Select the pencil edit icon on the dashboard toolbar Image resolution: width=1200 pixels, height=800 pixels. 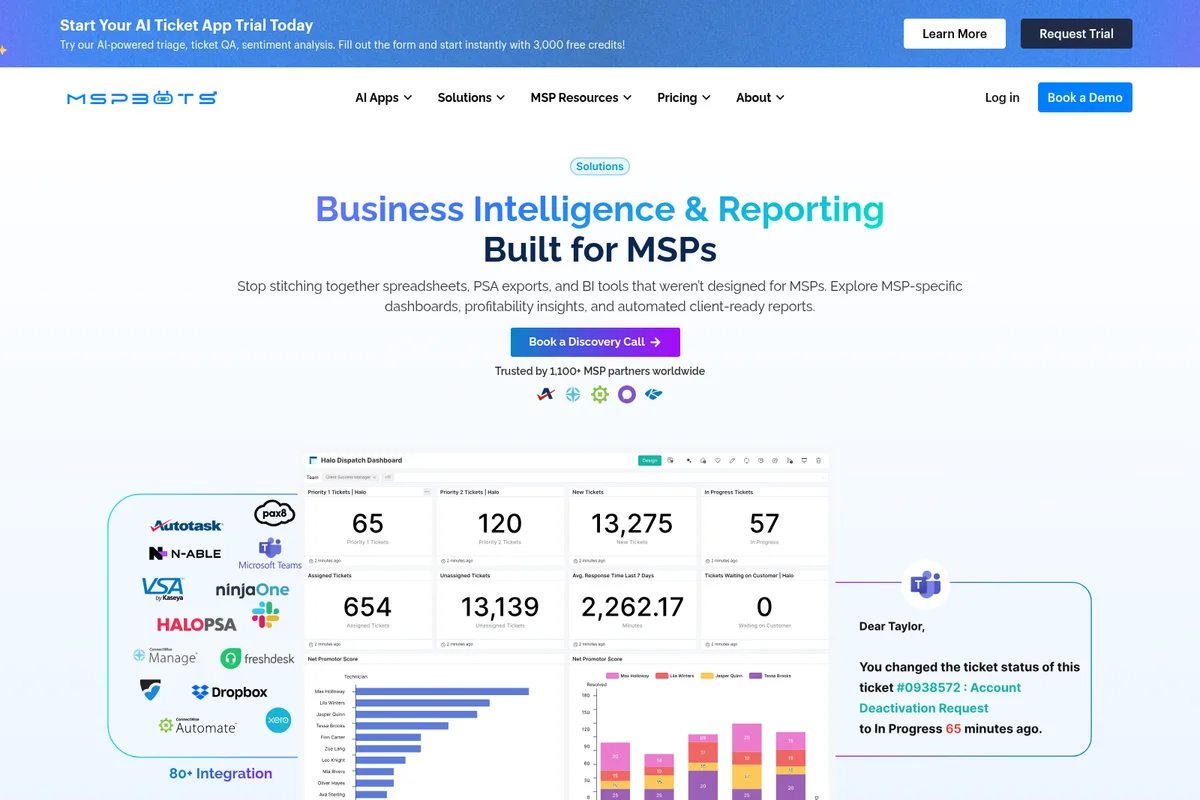coord(733,461)
